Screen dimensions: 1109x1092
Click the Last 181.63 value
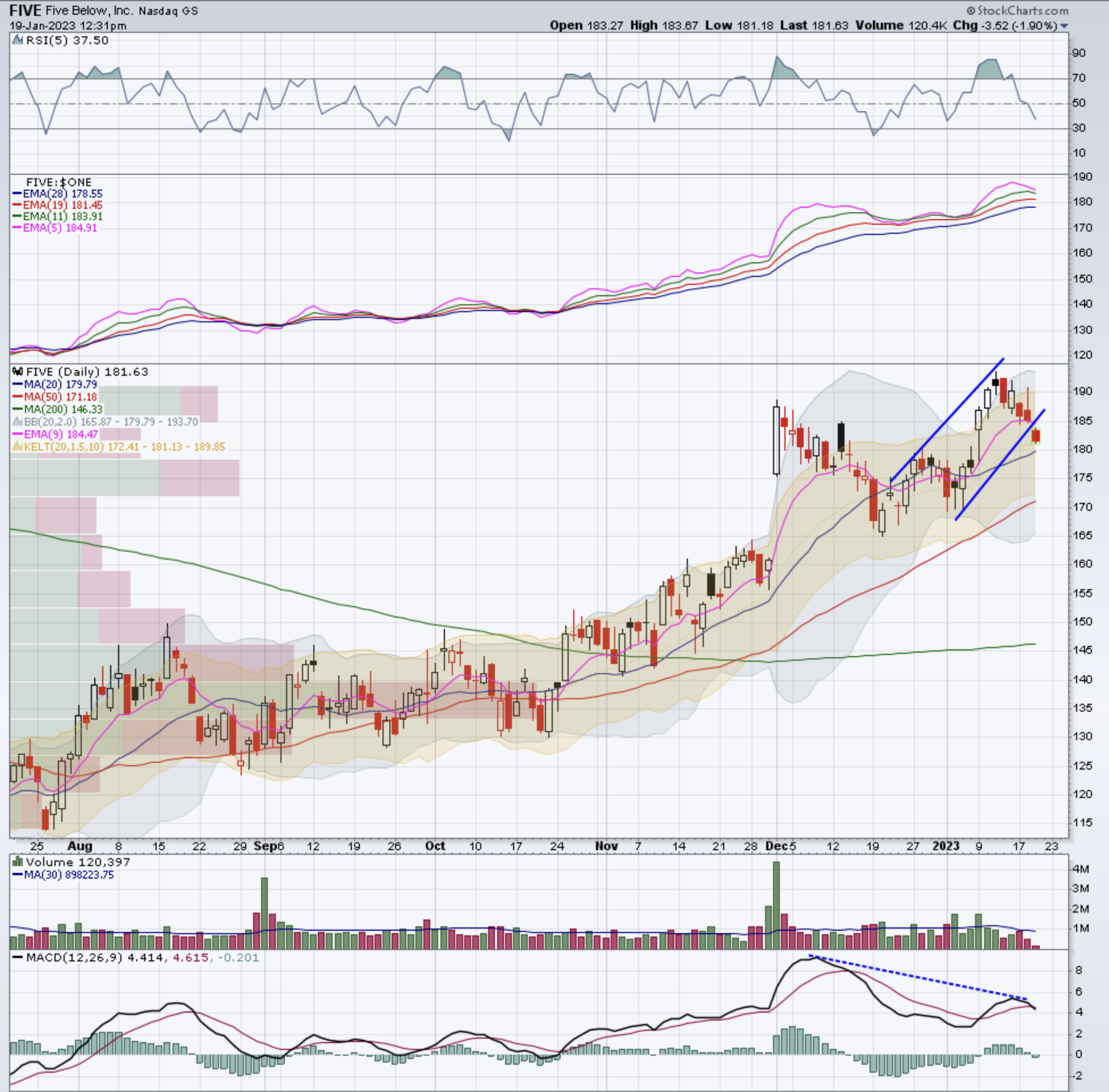[814, 26]
